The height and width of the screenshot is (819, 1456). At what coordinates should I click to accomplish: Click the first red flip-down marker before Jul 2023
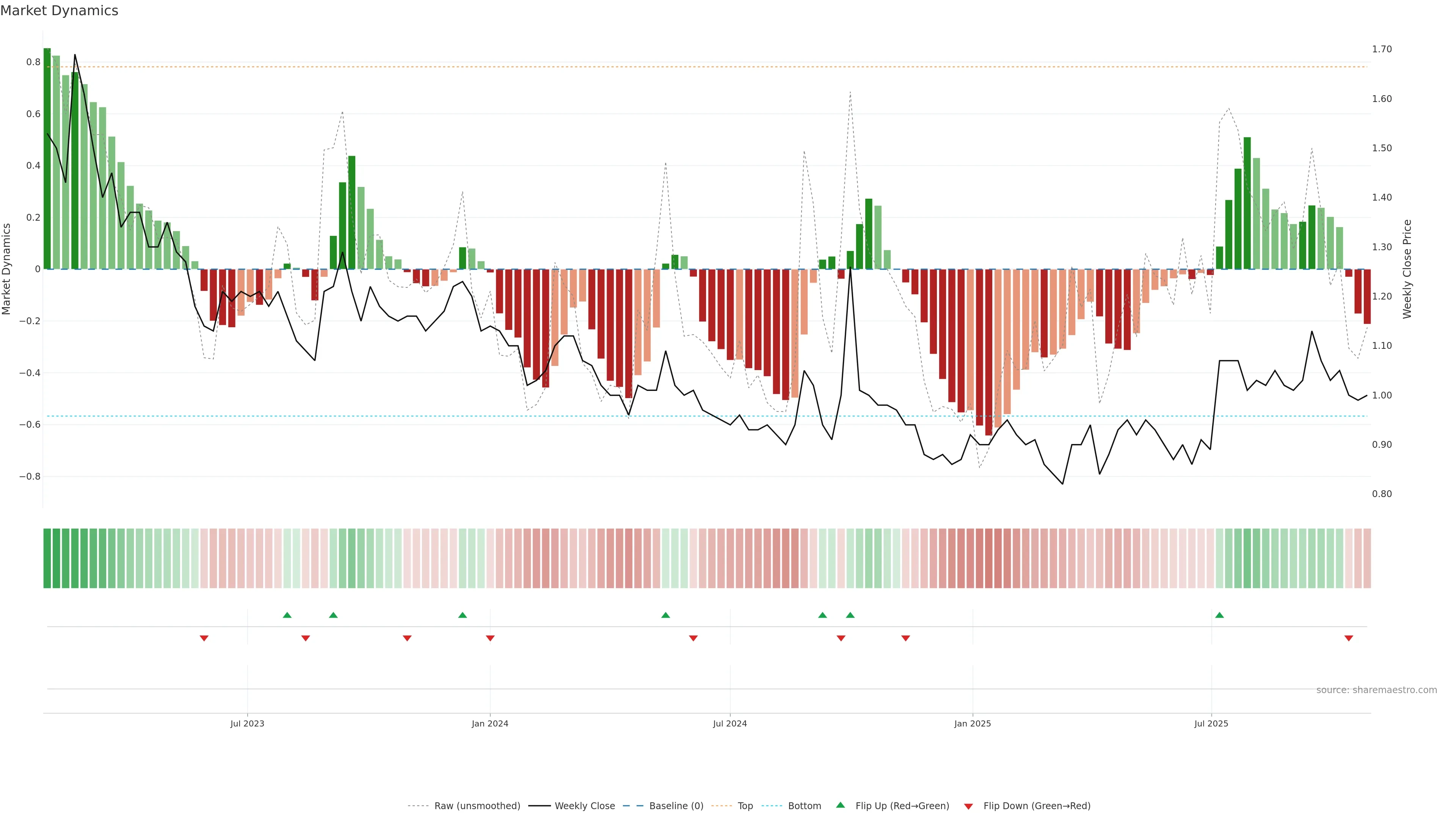pyautogui.click(x=204, y=638)
